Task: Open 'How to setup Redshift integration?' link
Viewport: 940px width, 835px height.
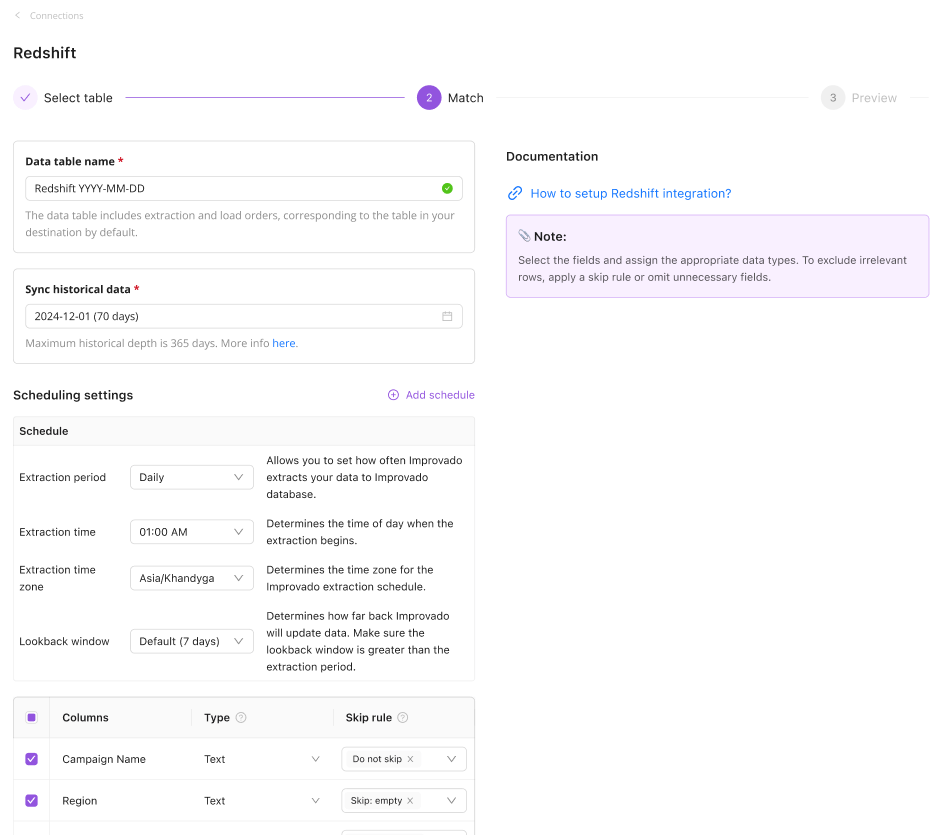Action: 630,194
